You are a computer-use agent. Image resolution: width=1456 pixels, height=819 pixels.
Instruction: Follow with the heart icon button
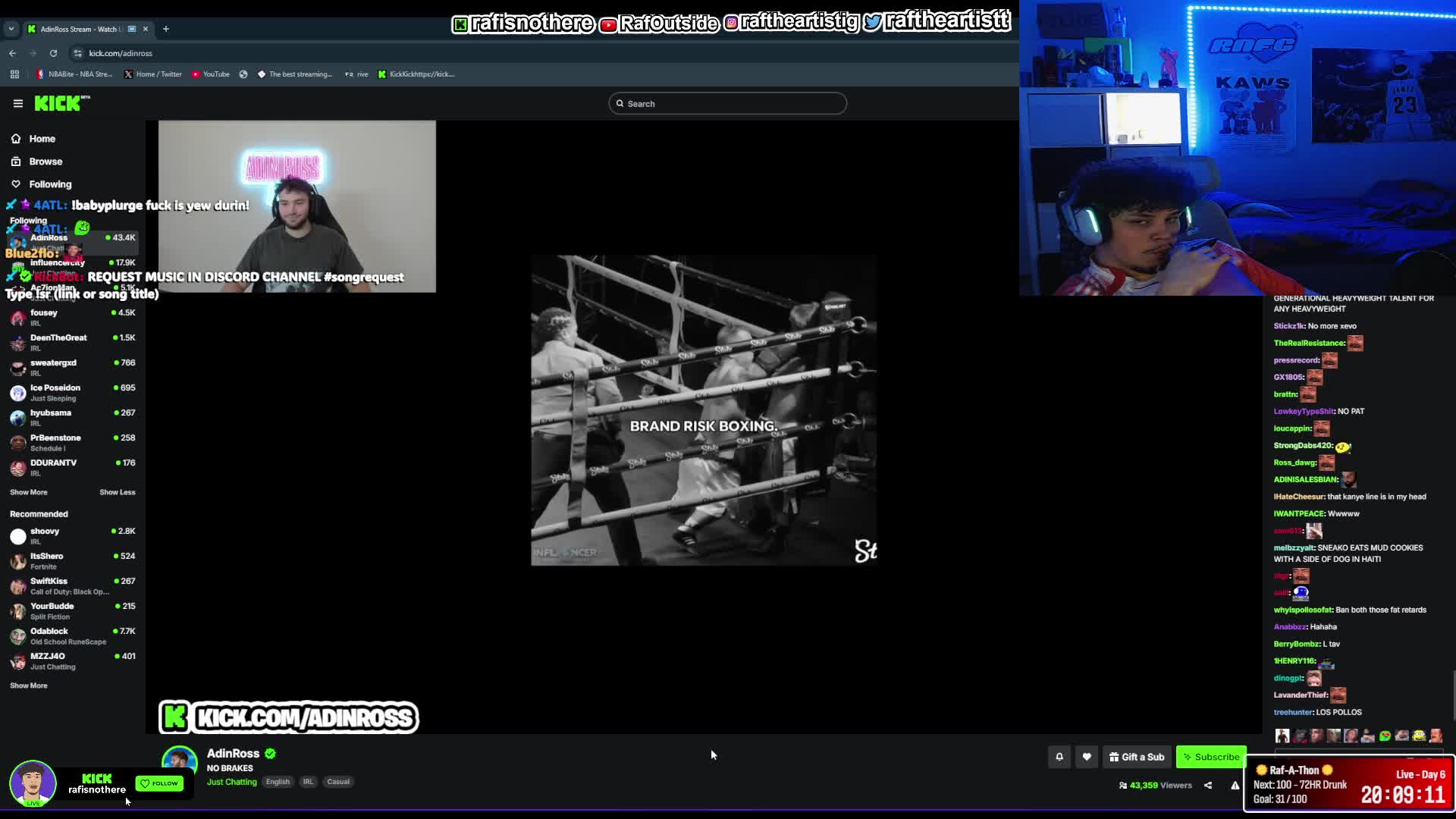pos(1087,757)
